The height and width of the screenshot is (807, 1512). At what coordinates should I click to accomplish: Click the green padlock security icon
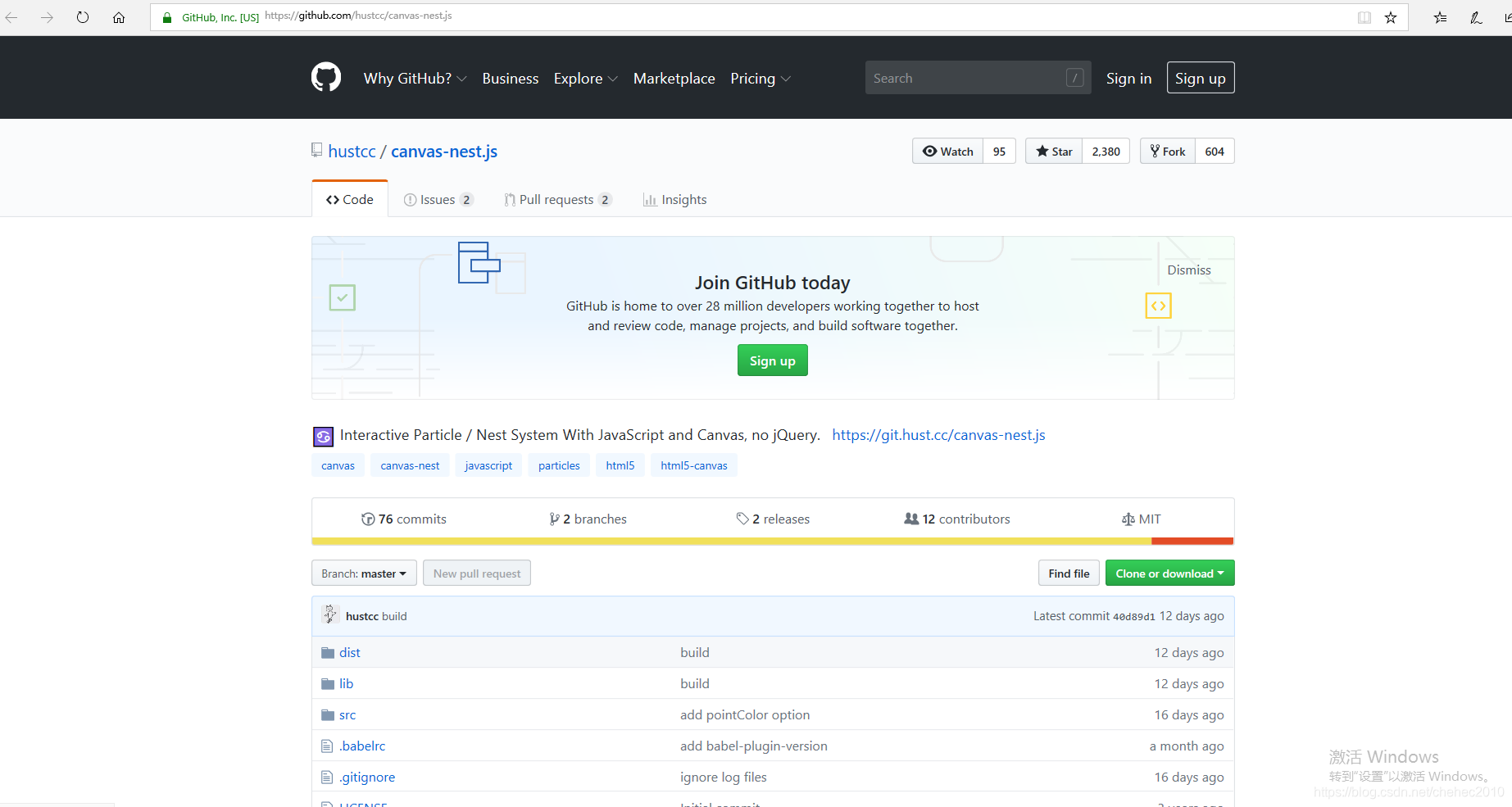point(167,17)
